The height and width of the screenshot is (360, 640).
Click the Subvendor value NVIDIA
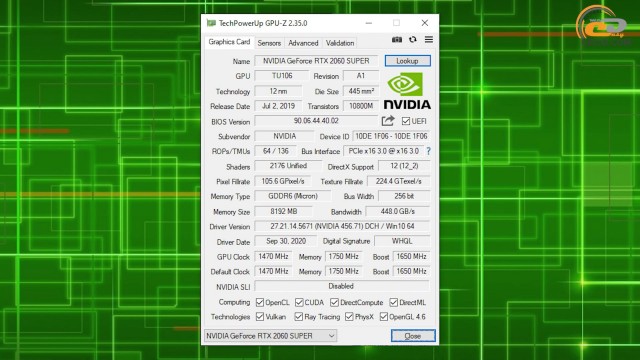[x=284, y=136]
